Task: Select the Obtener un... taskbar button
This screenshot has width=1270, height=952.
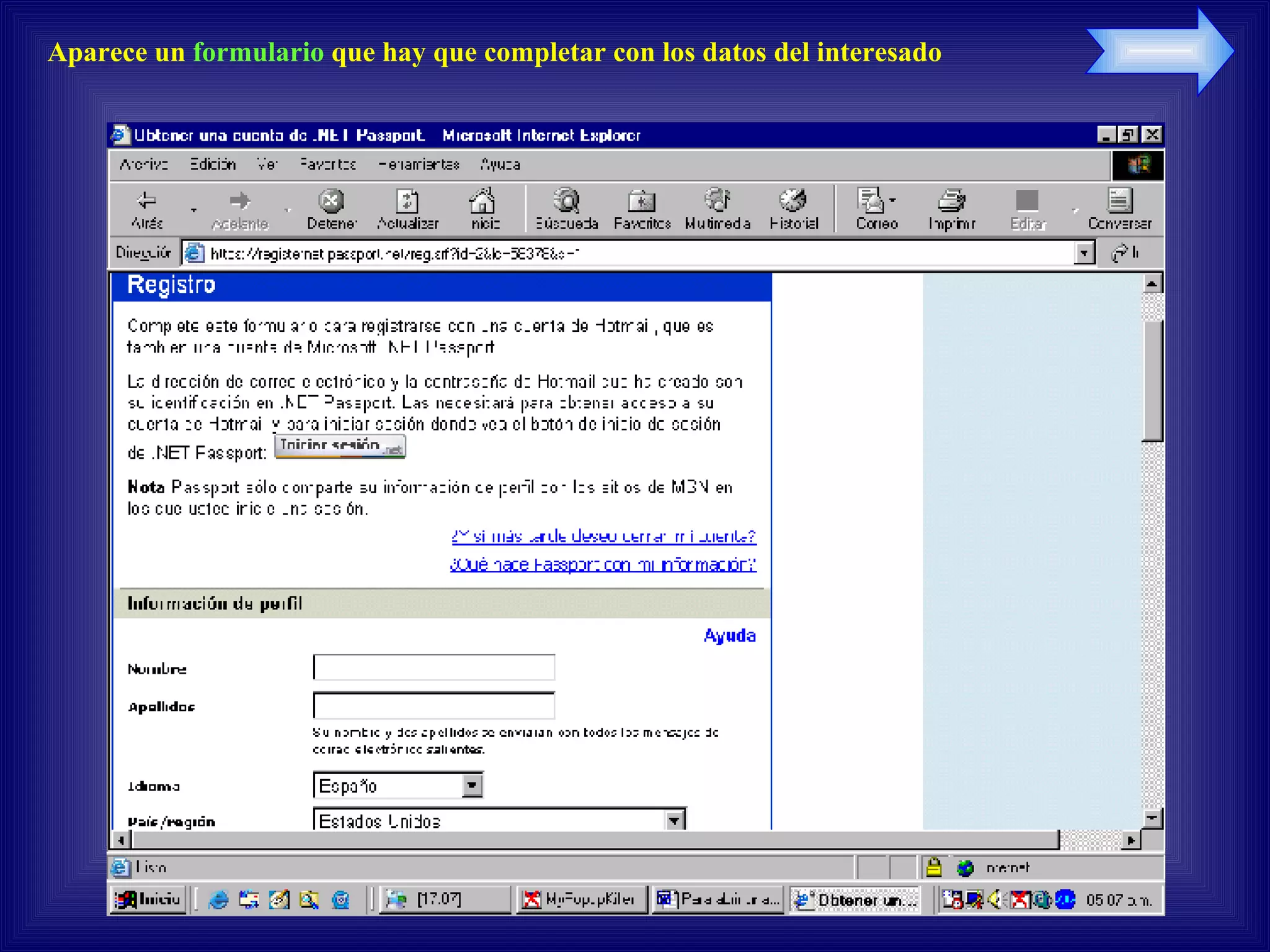Action: pos(855,899)
